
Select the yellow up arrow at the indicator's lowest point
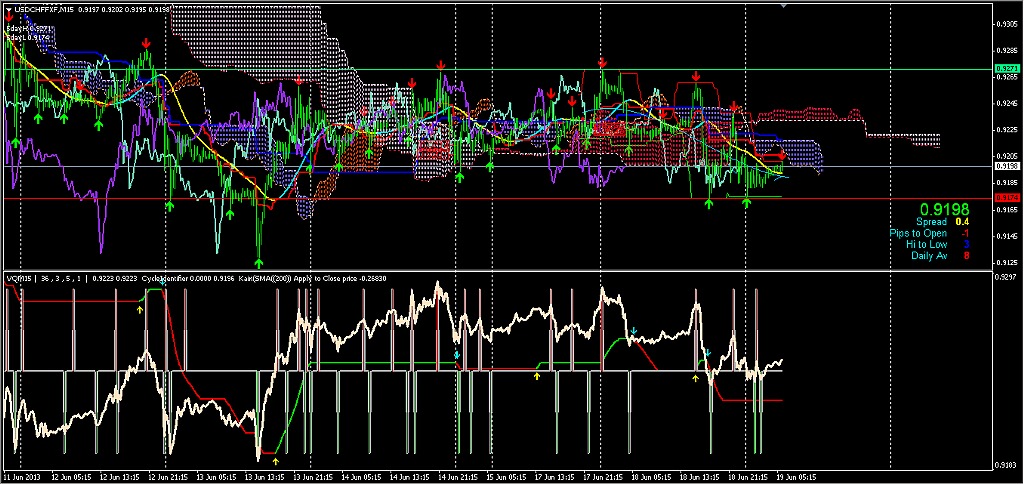coord(276,461)
